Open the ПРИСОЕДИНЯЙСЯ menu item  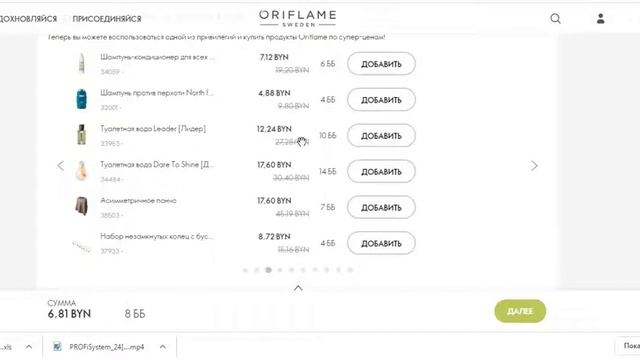point(107,19)
